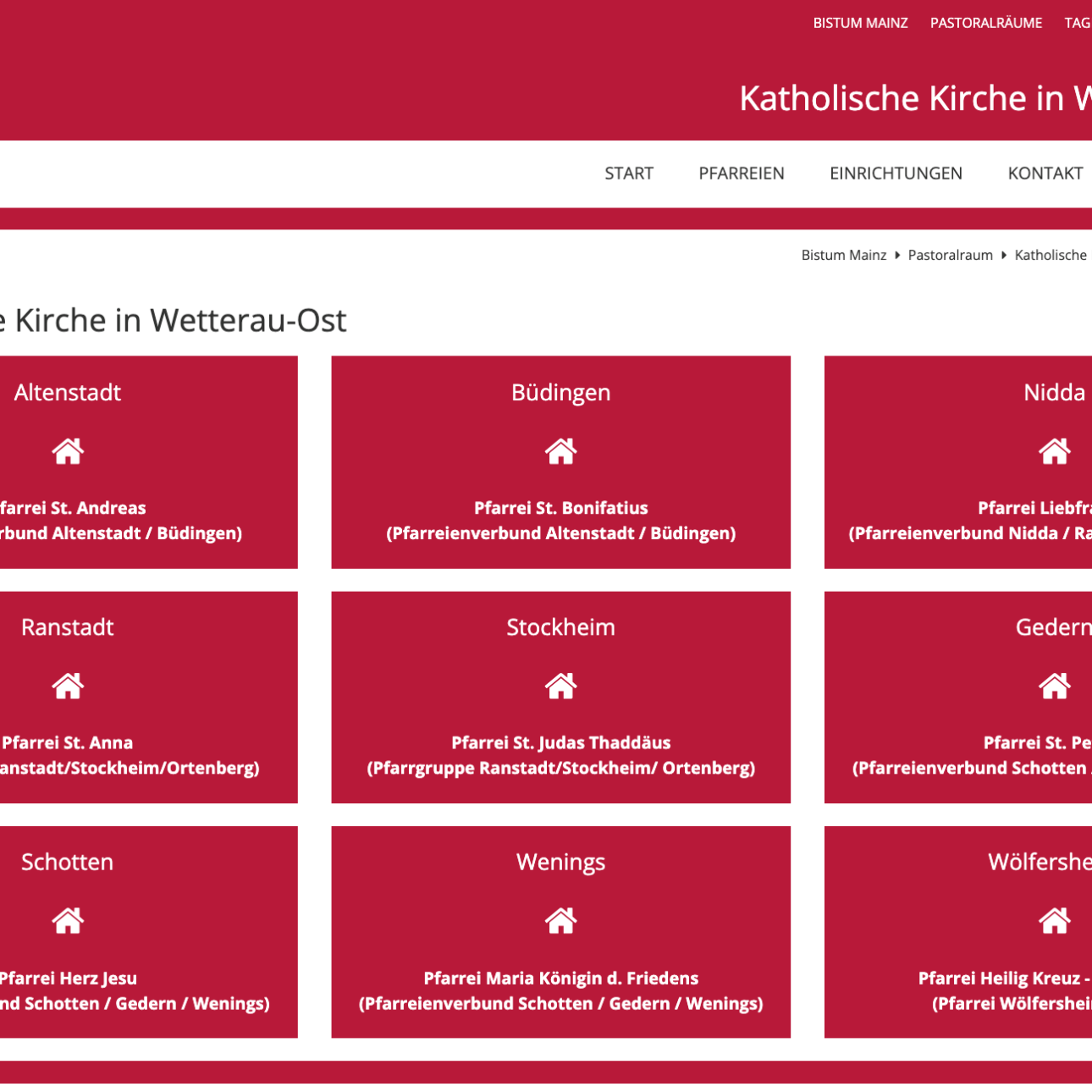Click Pfarreienverbund line in the Büdingen card
This screenshot has height=1092, width=1092.
click(560, 533)
